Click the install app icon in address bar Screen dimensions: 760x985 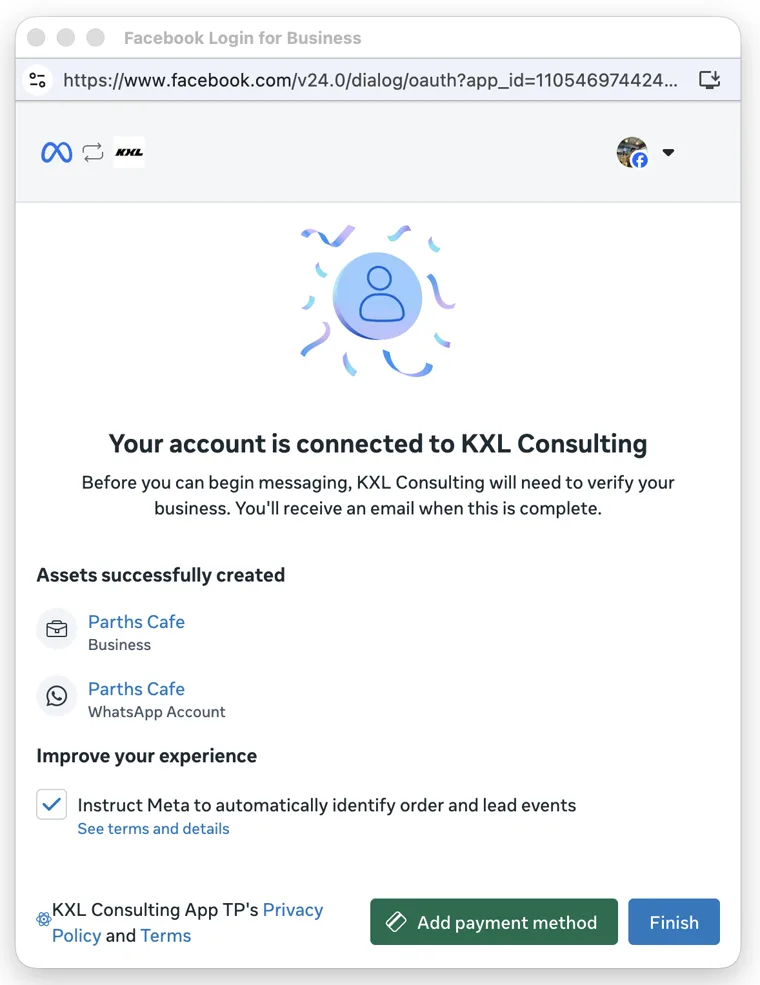710,80
